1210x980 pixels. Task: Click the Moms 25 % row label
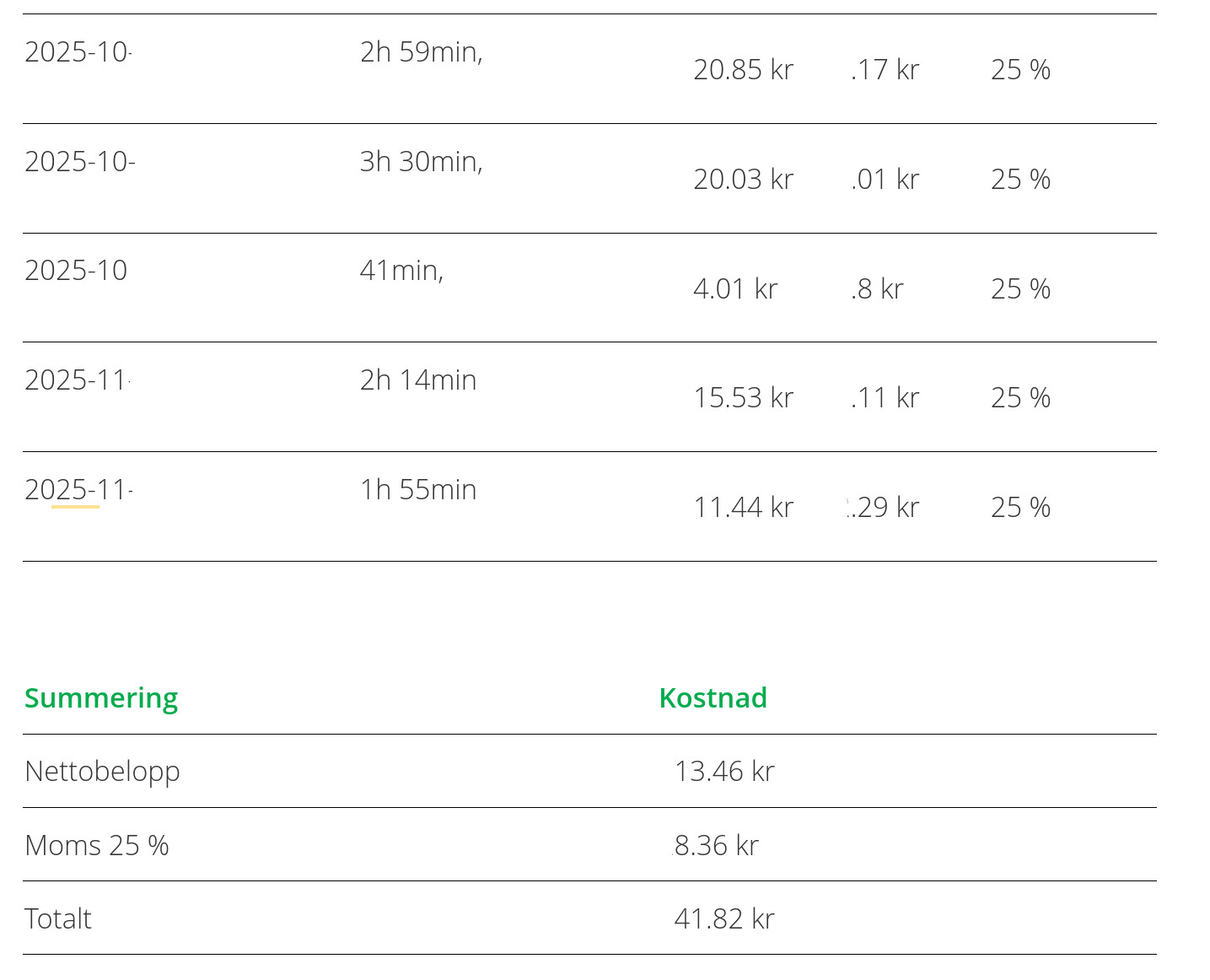click(97, 845)
